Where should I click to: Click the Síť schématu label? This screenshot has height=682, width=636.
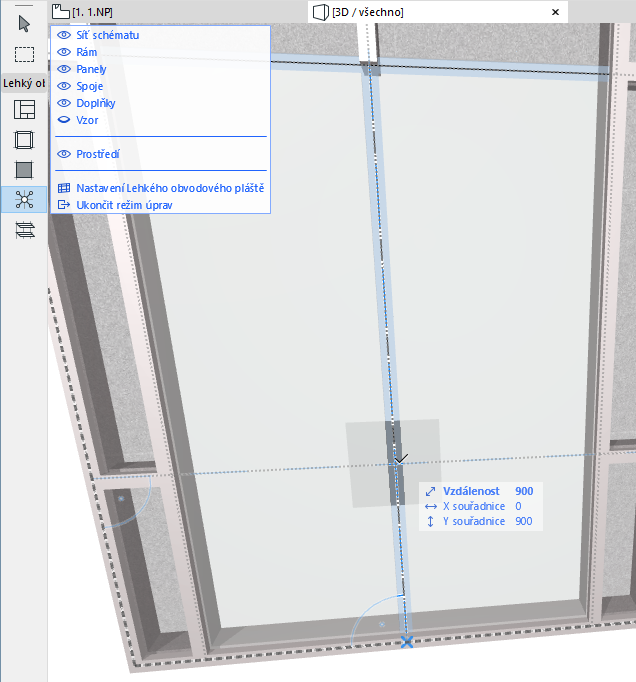(x=108, y=35)
